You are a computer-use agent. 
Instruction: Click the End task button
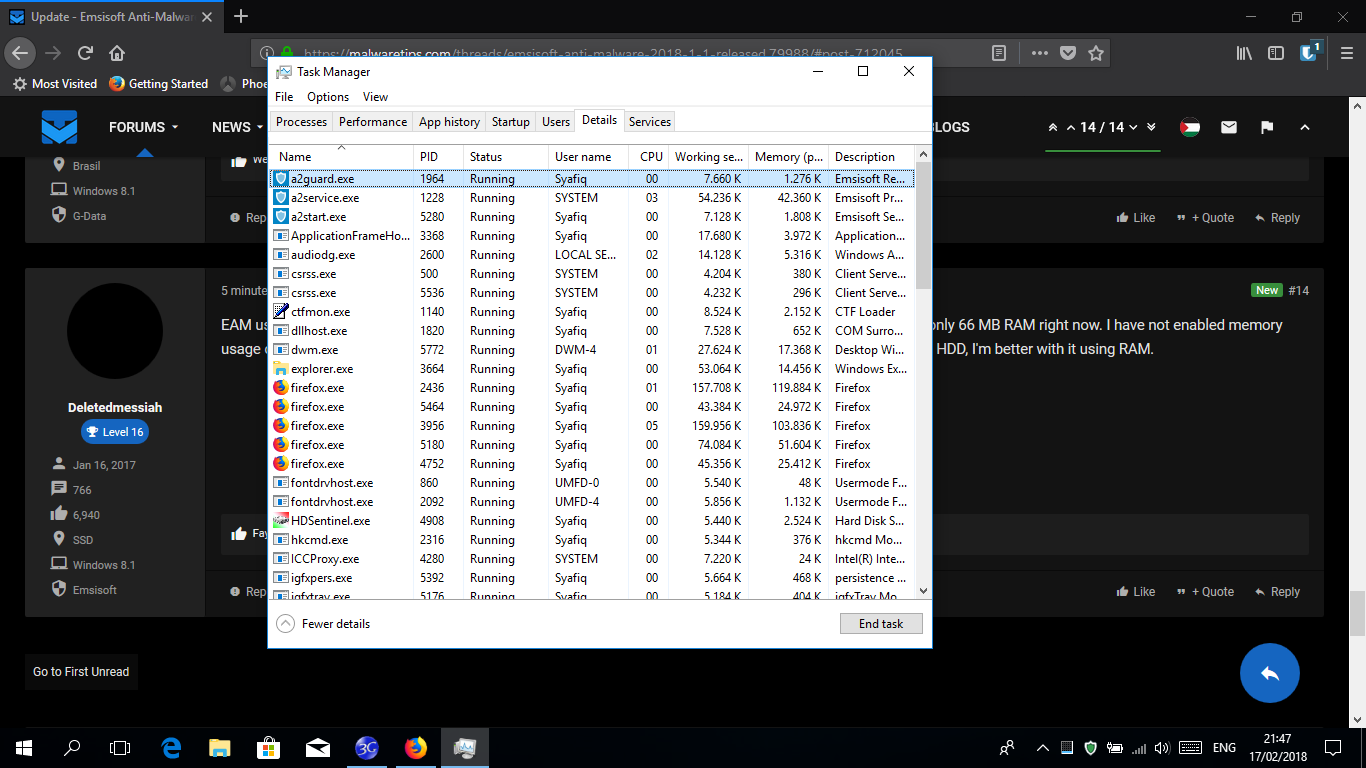click(x=880, y=624)
